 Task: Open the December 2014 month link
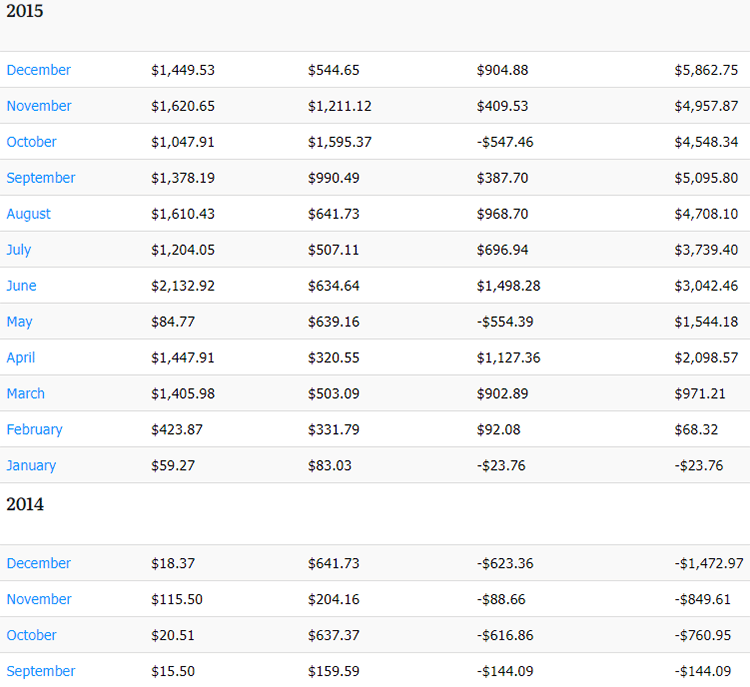click(39, 564)
